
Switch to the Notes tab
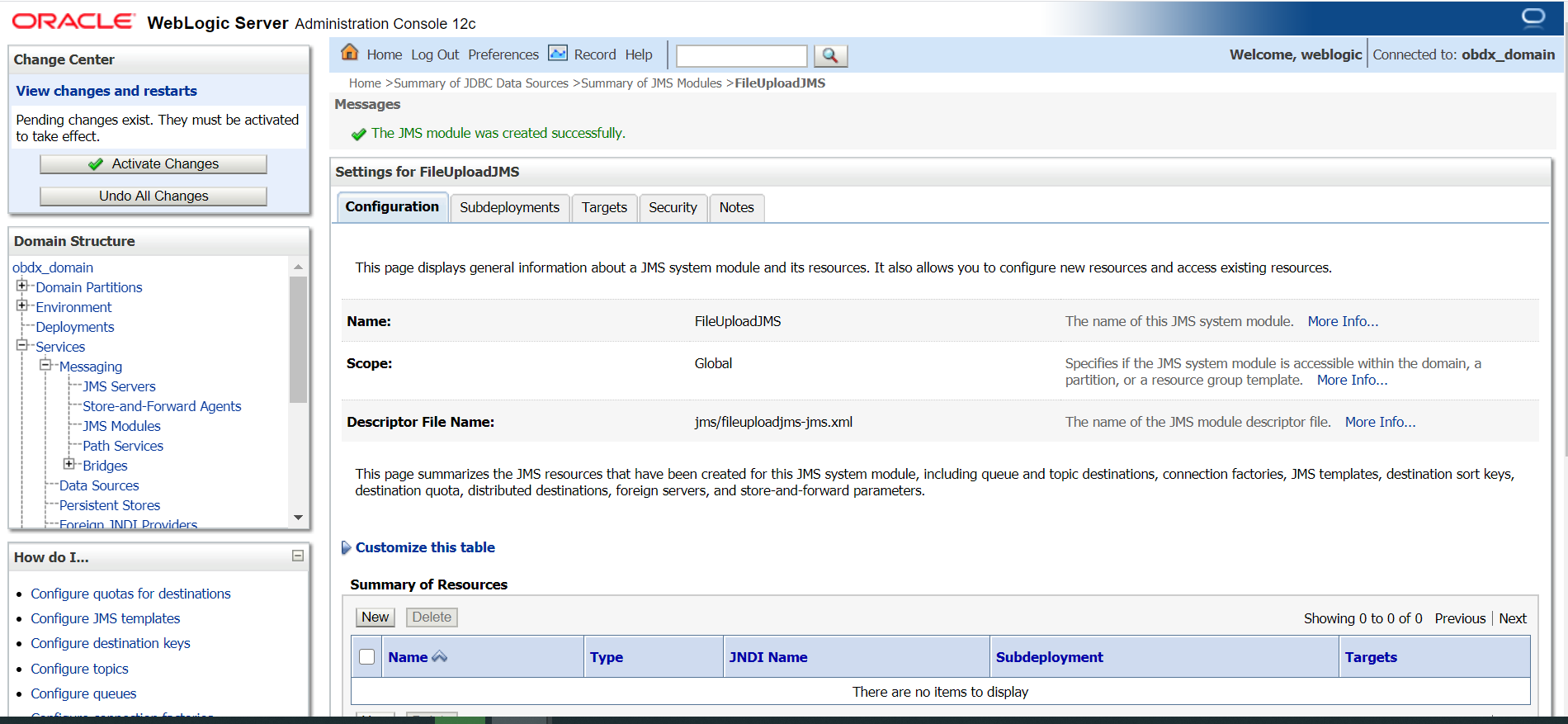pos(736,207)
